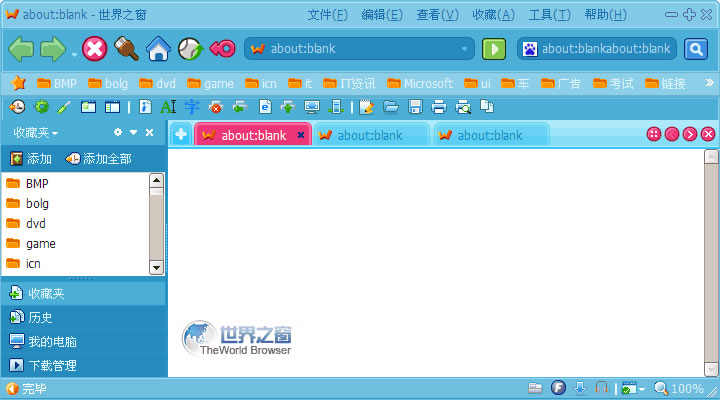Click the notepad edit icon
Viewport: 720px width, 400px height.
click(366, 107)
